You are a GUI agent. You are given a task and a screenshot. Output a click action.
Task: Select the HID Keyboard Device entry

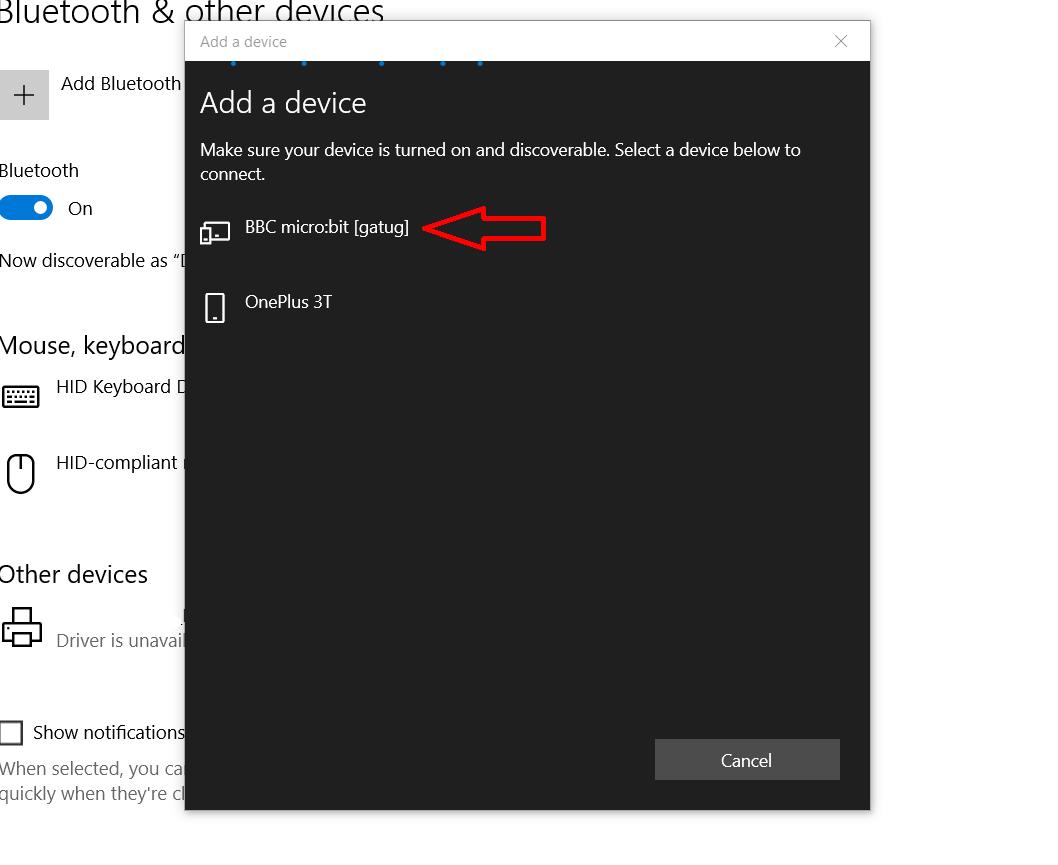[120, 387]
